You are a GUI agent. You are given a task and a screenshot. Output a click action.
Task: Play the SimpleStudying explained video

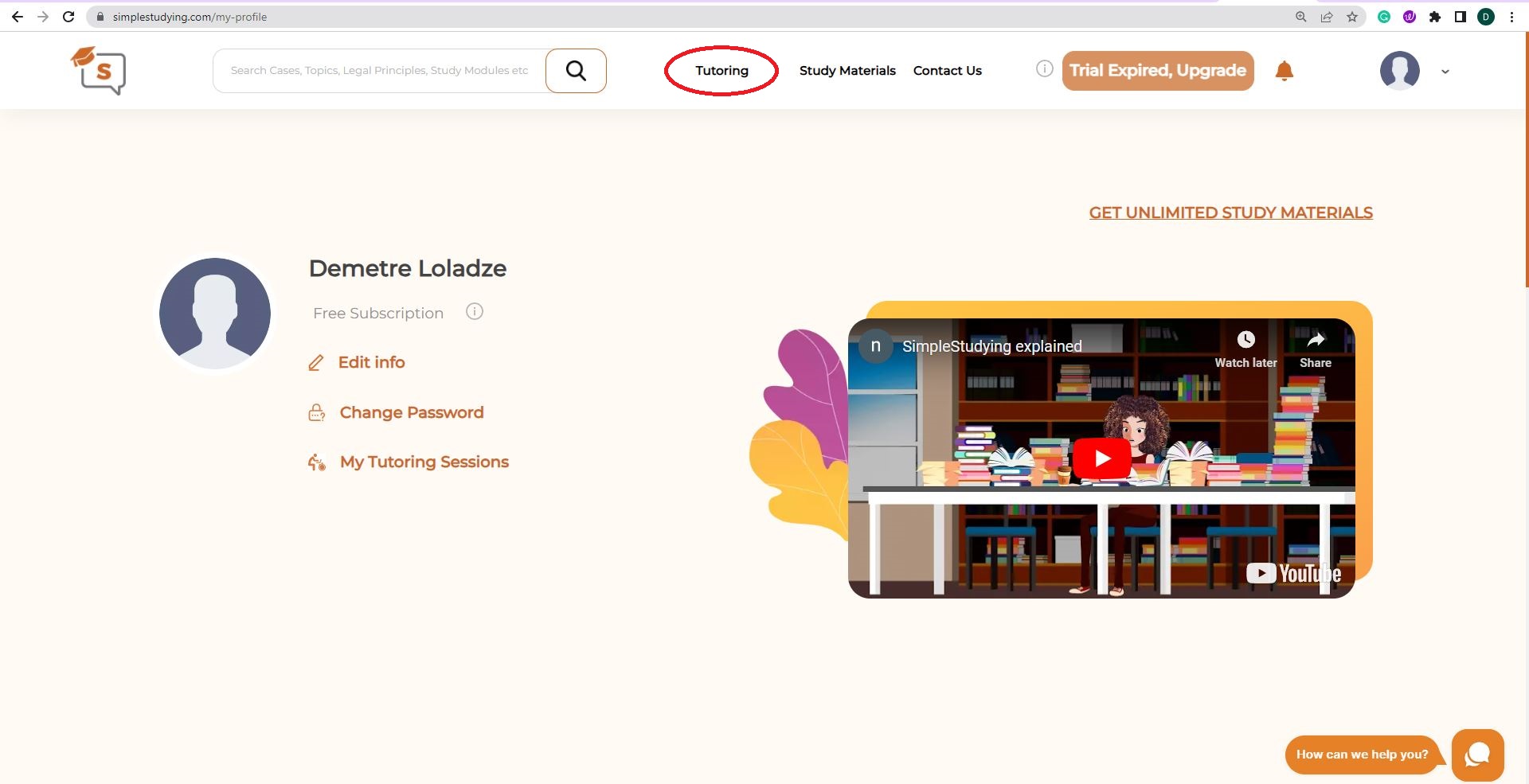1102,458
